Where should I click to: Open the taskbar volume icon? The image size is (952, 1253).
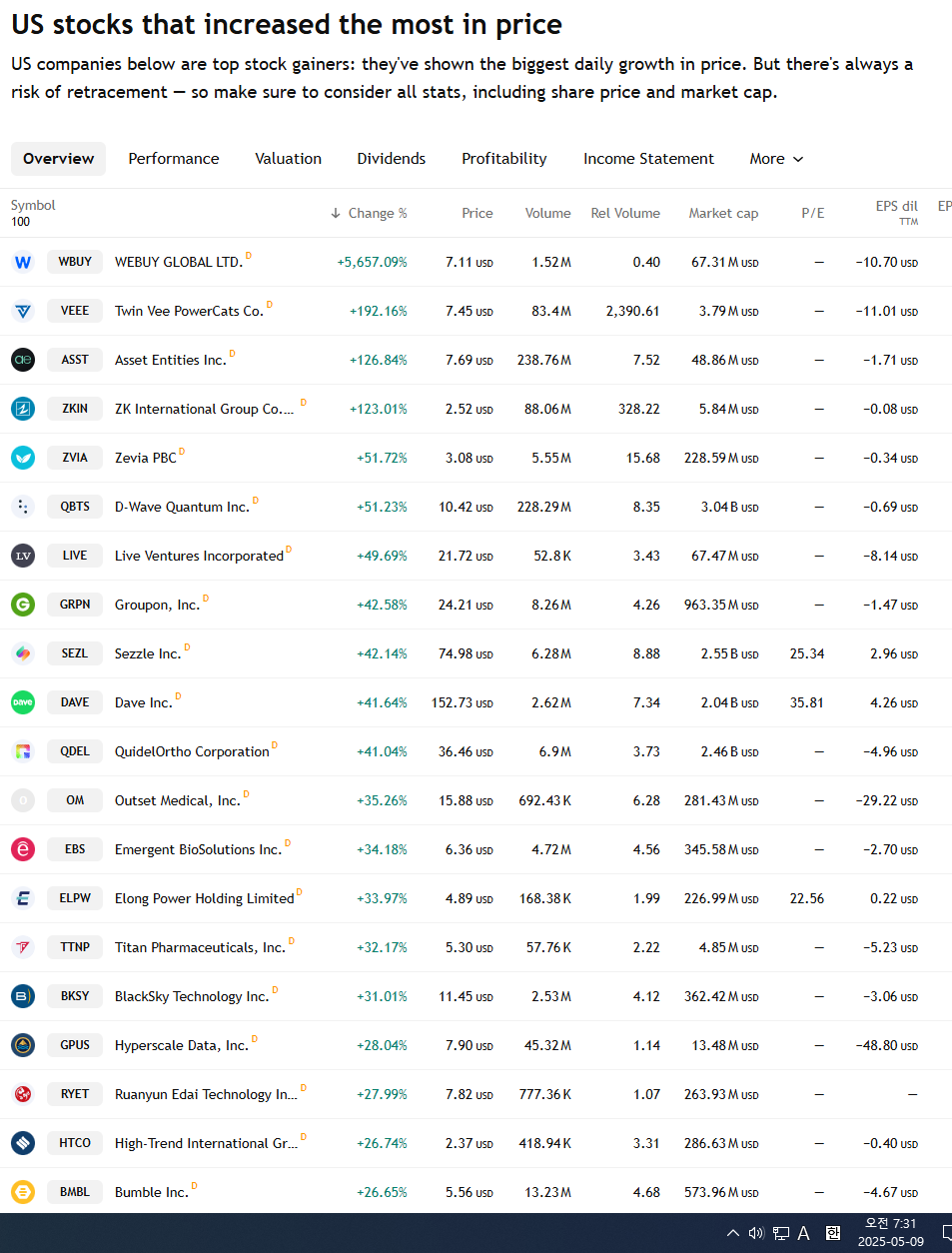(756, 1233)
